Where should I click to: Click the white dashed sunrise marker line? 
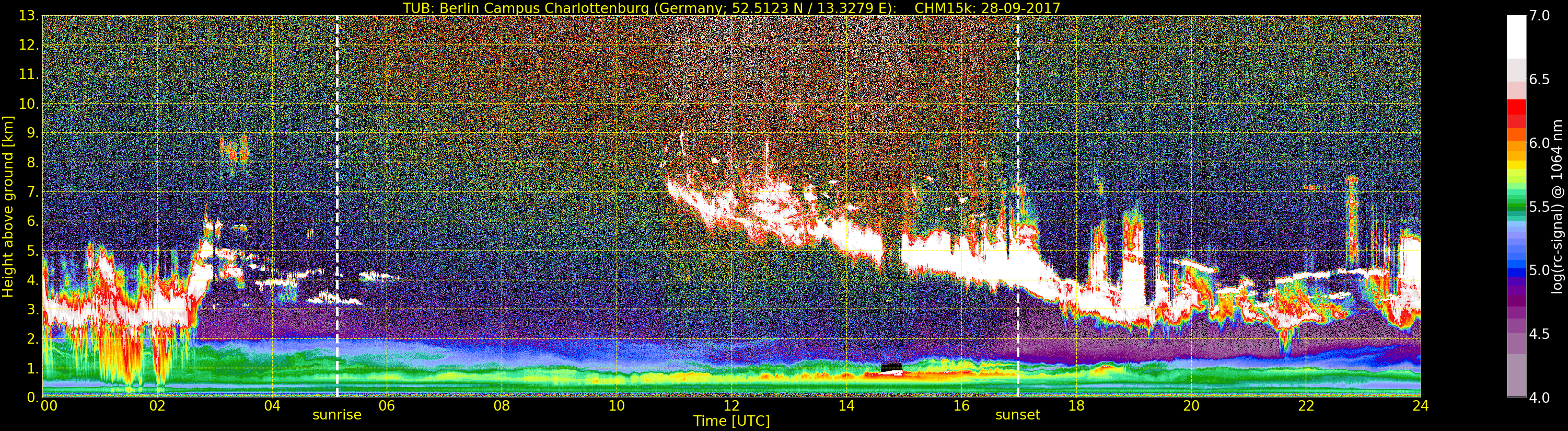pyautogui.click(x=336, y=206)
